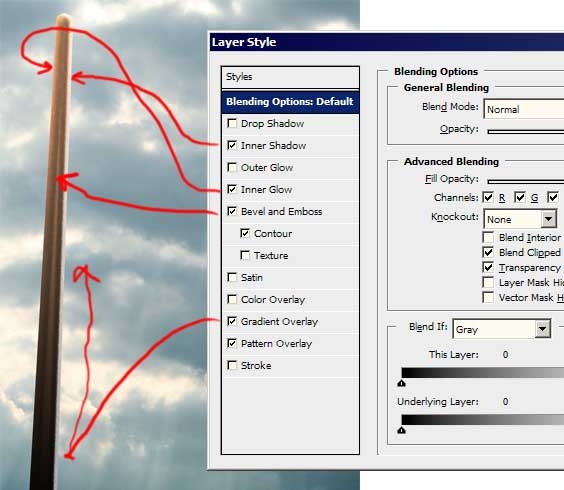Turn off the Contour checkbox
This screenshot has width=564, height=490.
(245, 233)
